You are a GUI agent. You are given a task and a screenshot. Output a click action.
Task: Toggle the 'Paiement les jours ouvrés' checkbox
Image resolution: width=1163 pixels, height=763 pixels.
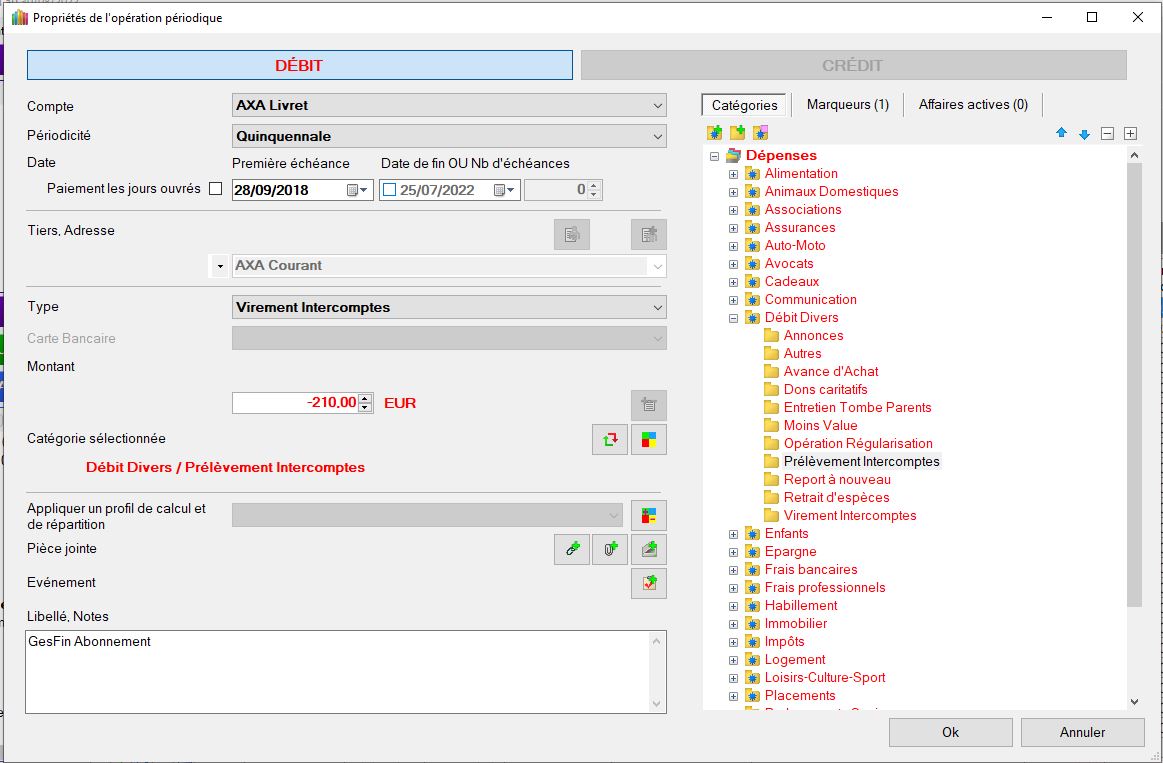point(215,189)
